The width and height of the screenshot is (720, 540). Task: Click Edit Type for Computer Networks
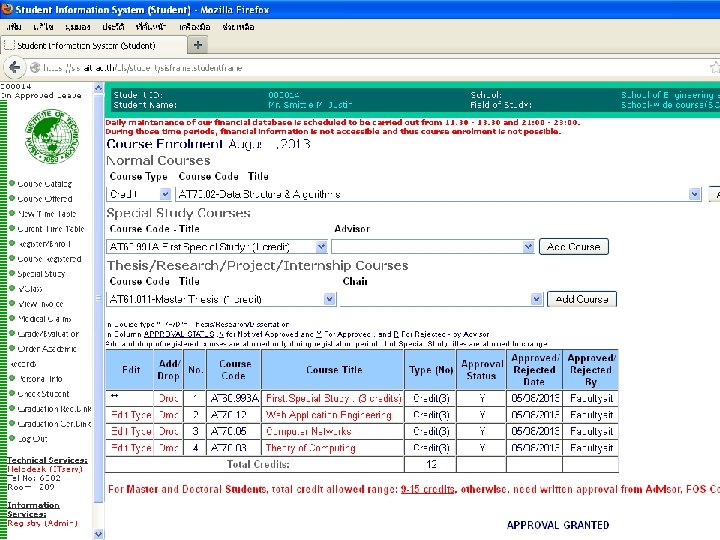131,431
